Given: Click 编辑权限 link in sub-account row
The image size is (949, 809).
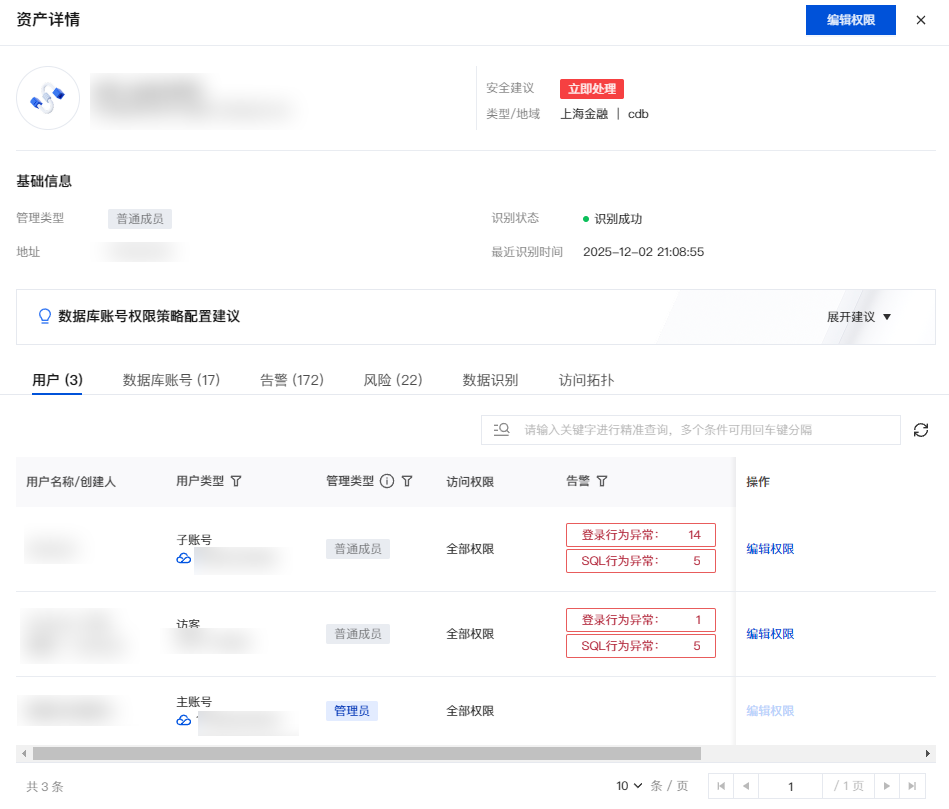Looking at the screenshot, I should click(x=770, y=549).
